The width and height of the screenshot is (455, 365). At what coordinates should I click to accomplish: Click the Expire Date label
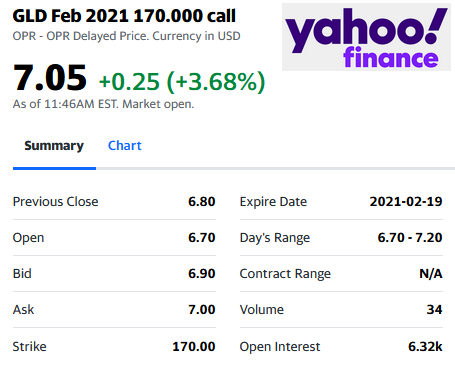coord(273,202)
